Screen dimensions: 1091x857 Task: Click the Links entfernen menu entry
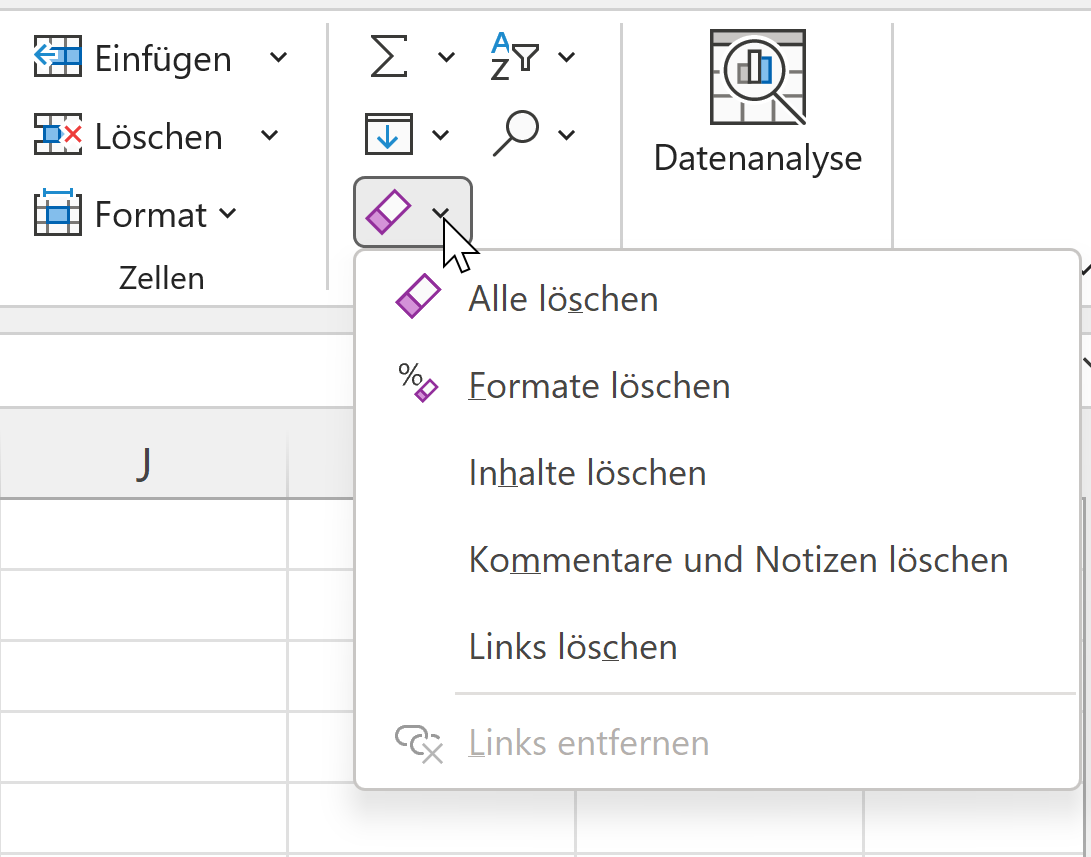pyautogui.click(x=717, y=743)
